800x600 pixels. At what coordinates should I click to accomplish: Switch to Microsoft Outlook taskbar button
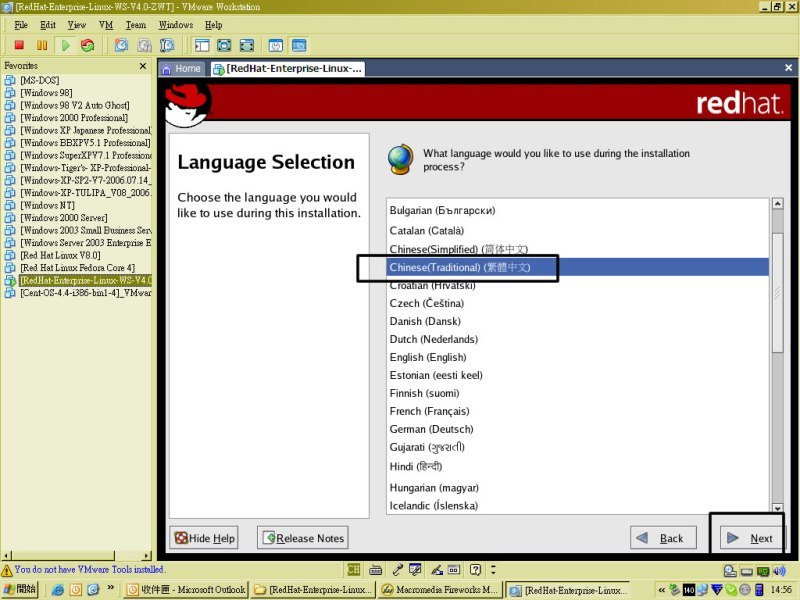click(186, 590)
